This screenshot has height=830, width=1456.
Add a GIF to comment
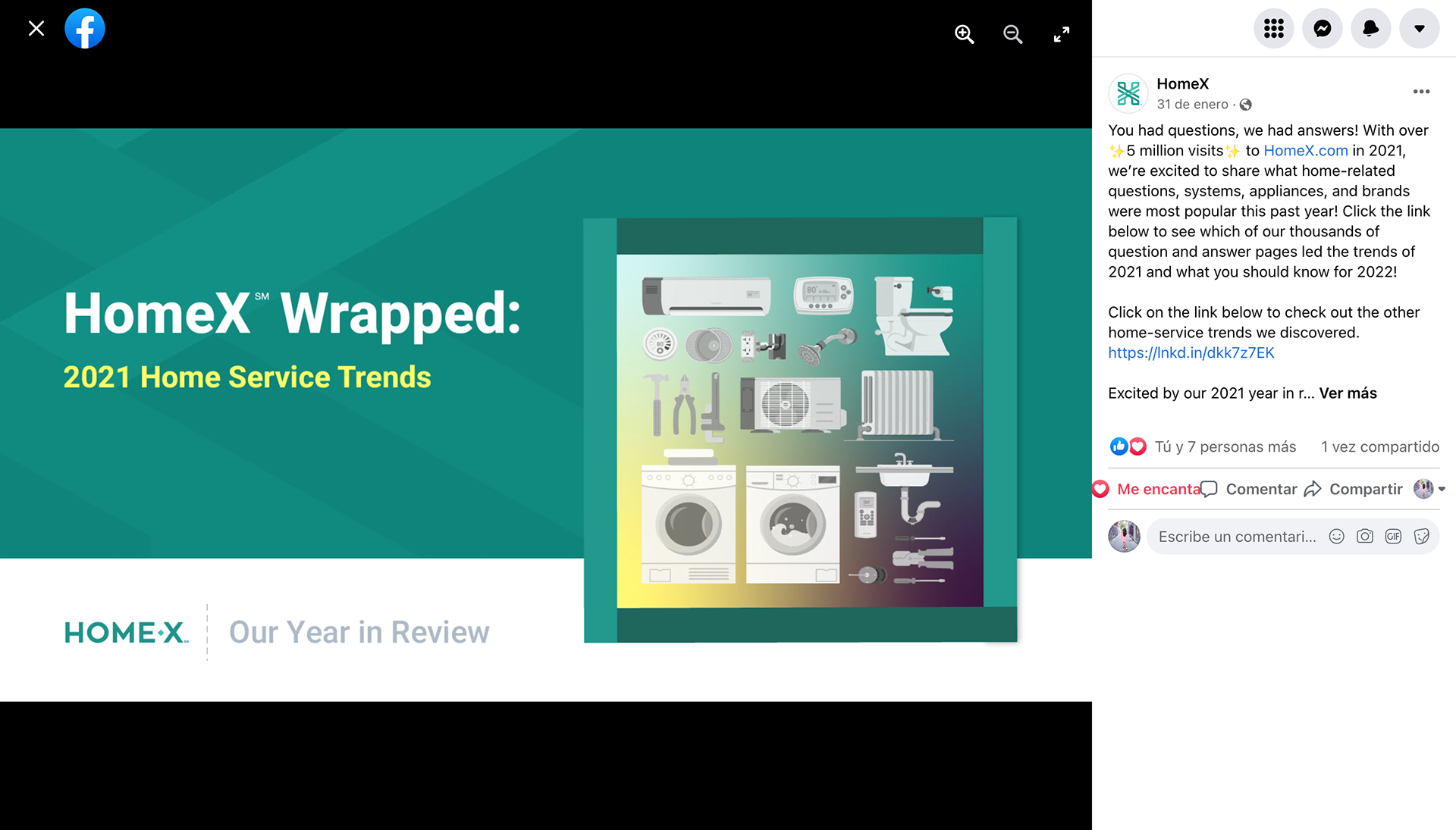coord(1393,537)
